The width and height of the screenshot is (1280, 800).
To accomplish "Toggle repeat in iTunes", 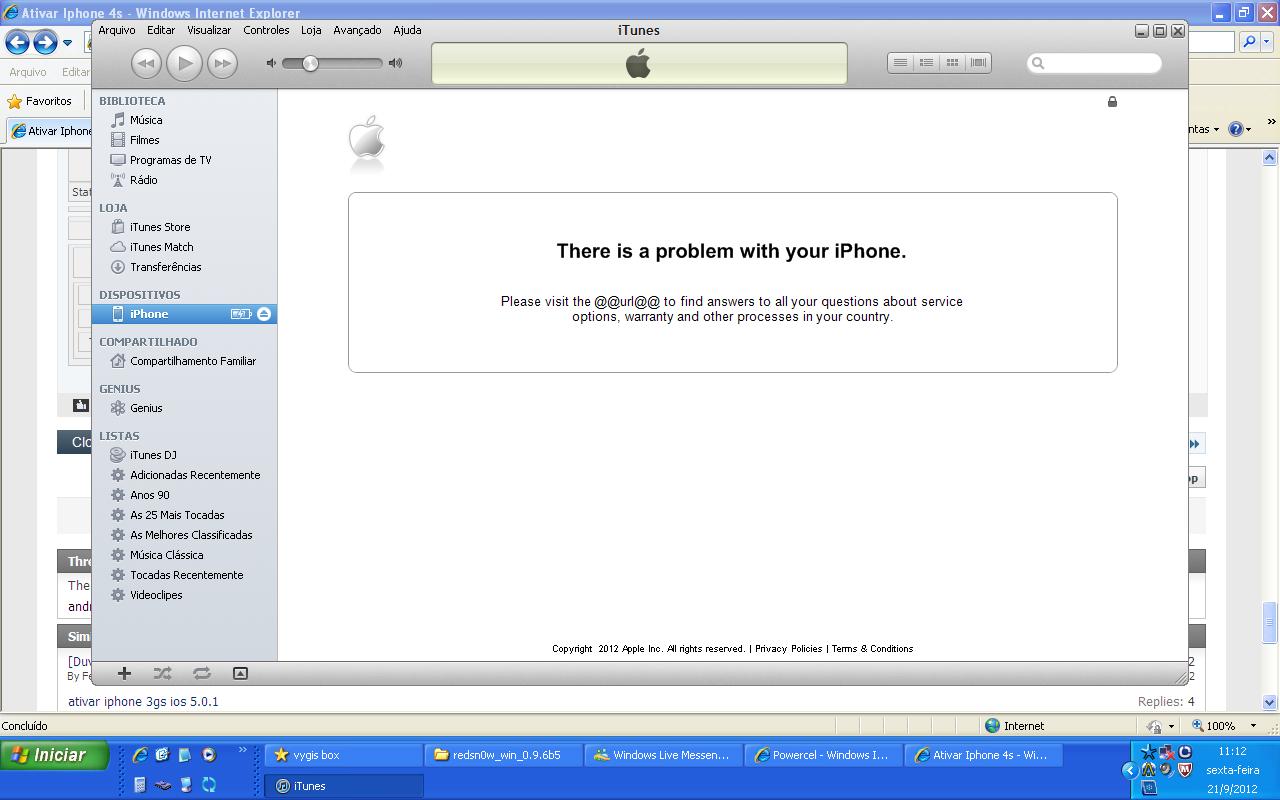I will click(x=201, y=673).
